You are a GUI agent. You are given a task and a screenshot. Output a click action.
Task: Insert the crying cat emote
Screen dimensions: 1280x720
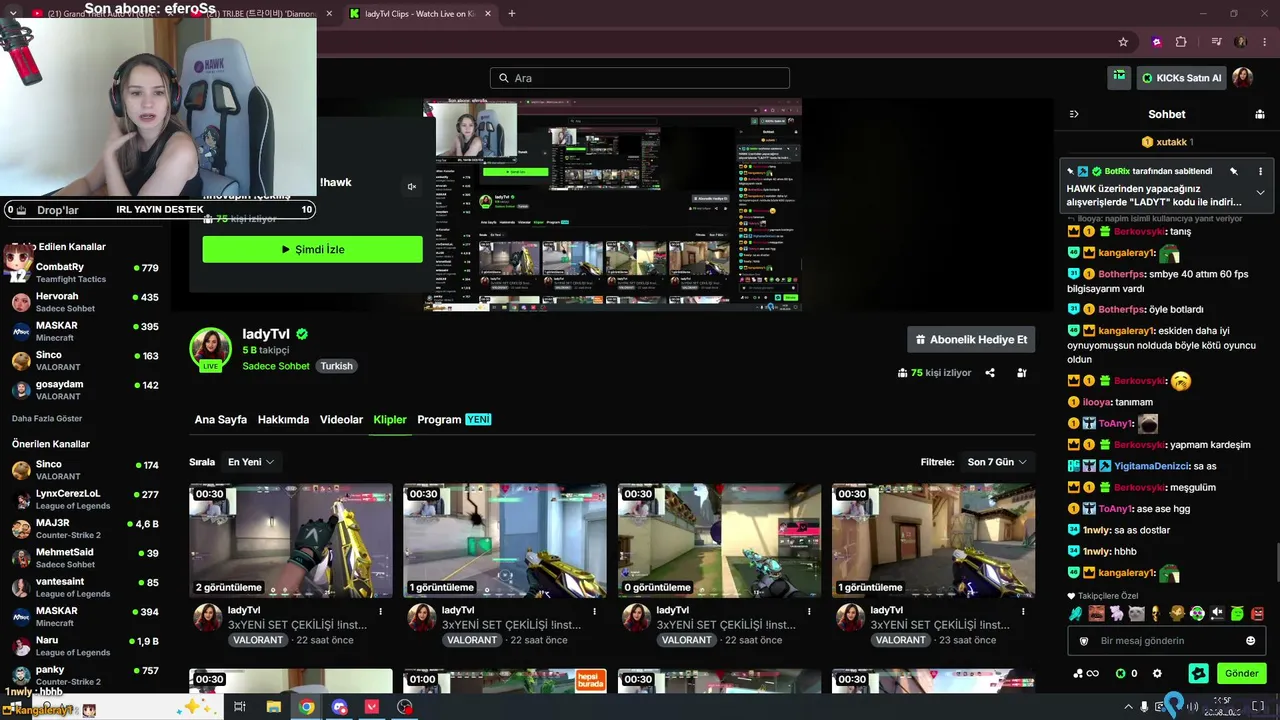(x=1136, y=613)
